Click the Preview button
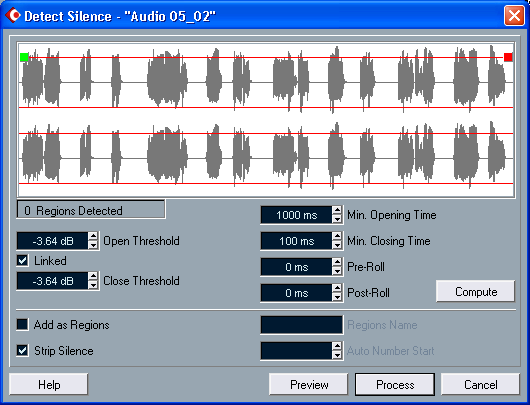 coord(309,384)
